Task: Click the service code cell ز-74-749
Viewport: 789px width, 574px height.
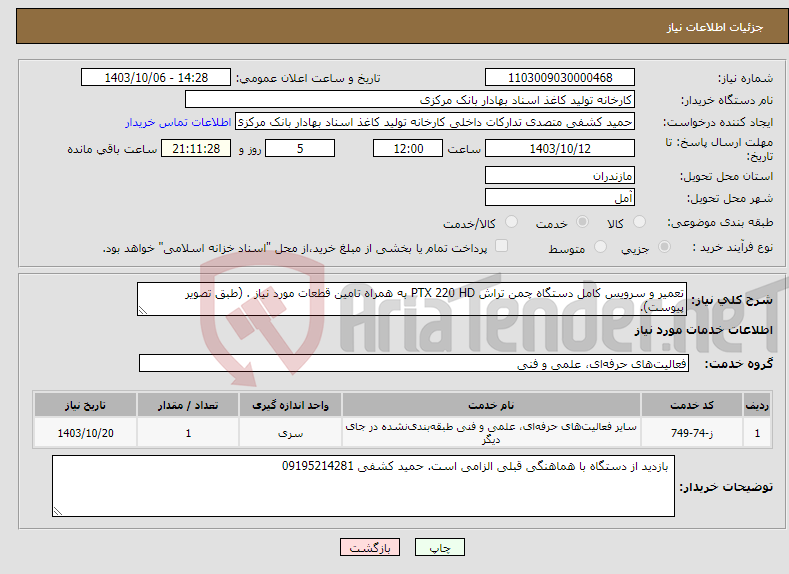Action: click(x=692, y=433)
